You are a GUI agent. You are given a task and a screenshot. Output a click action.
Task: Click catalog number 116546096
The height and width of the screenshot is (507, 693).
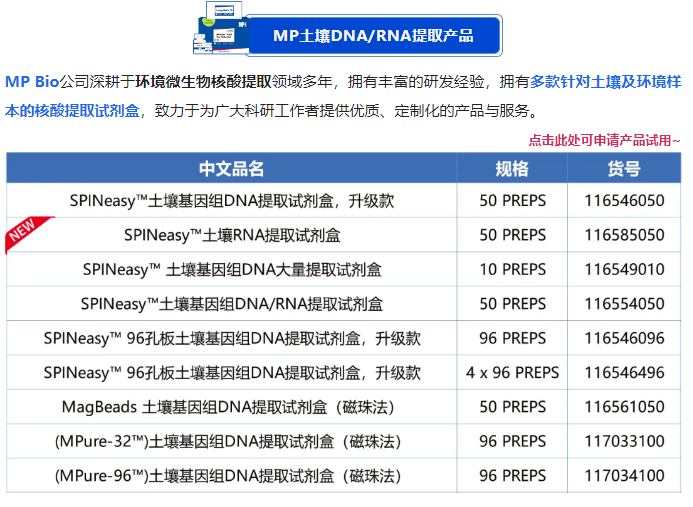[x=624, y=339]
